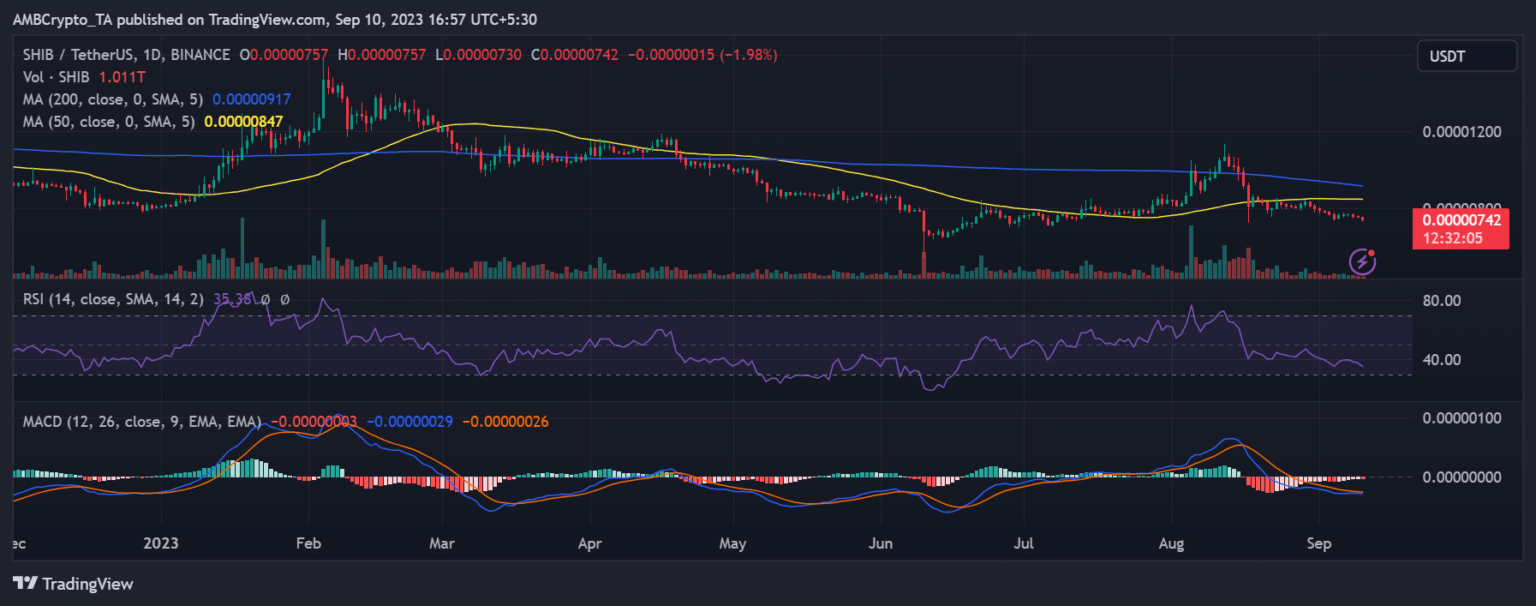This screenshot has width=1536, height=606.
Task: Click the MACD 0.00000100 axis label
Action: 1463,417
